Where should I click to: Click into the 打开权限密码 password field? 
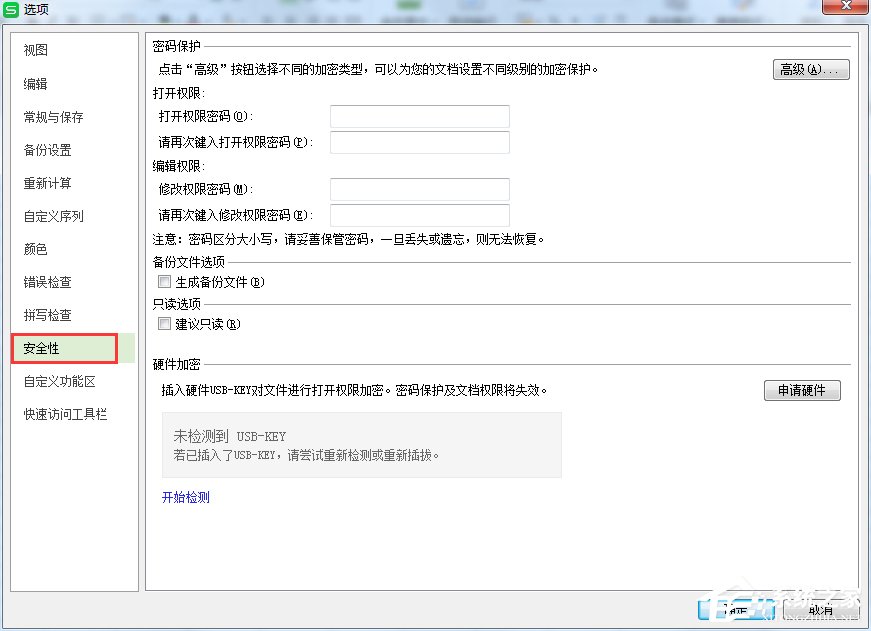(419, 116)
